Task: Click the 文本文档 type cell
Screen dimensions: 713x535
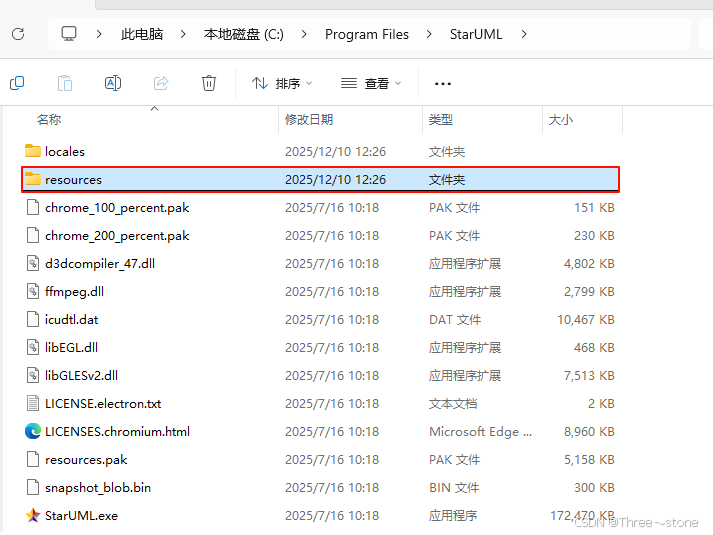Action: click(x=453, y=404)
